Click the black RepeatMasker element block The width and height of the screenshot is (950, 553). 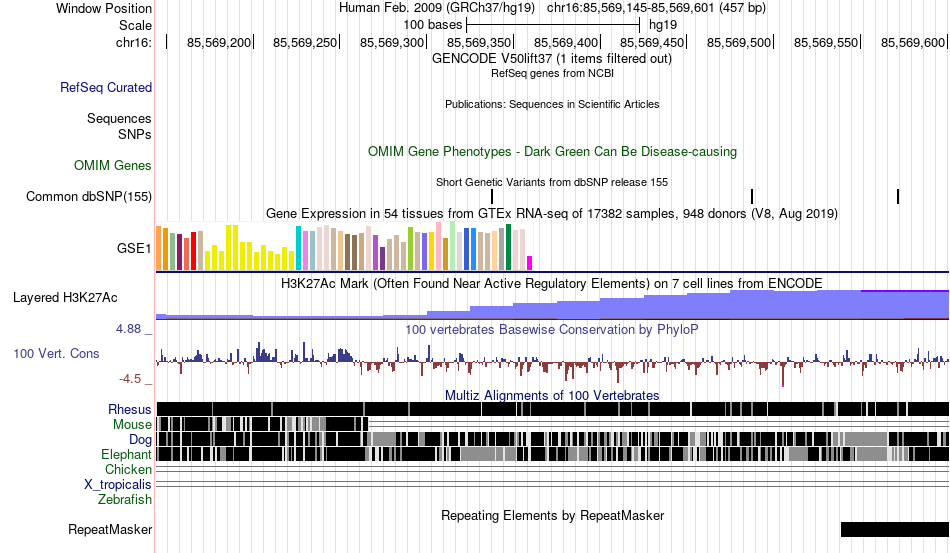[895, 529]
